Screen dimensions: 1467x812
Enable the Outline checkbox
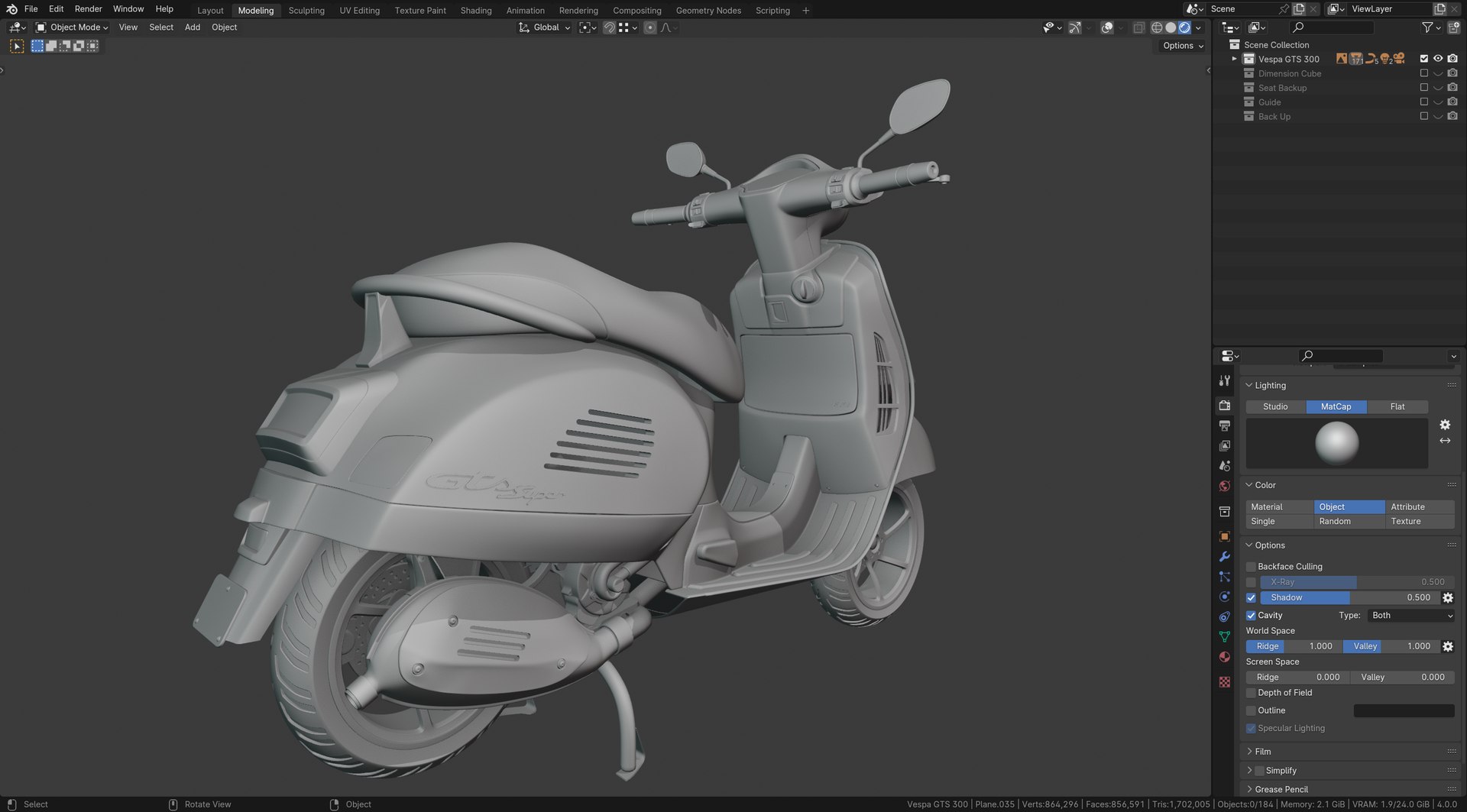(1251, 710)
